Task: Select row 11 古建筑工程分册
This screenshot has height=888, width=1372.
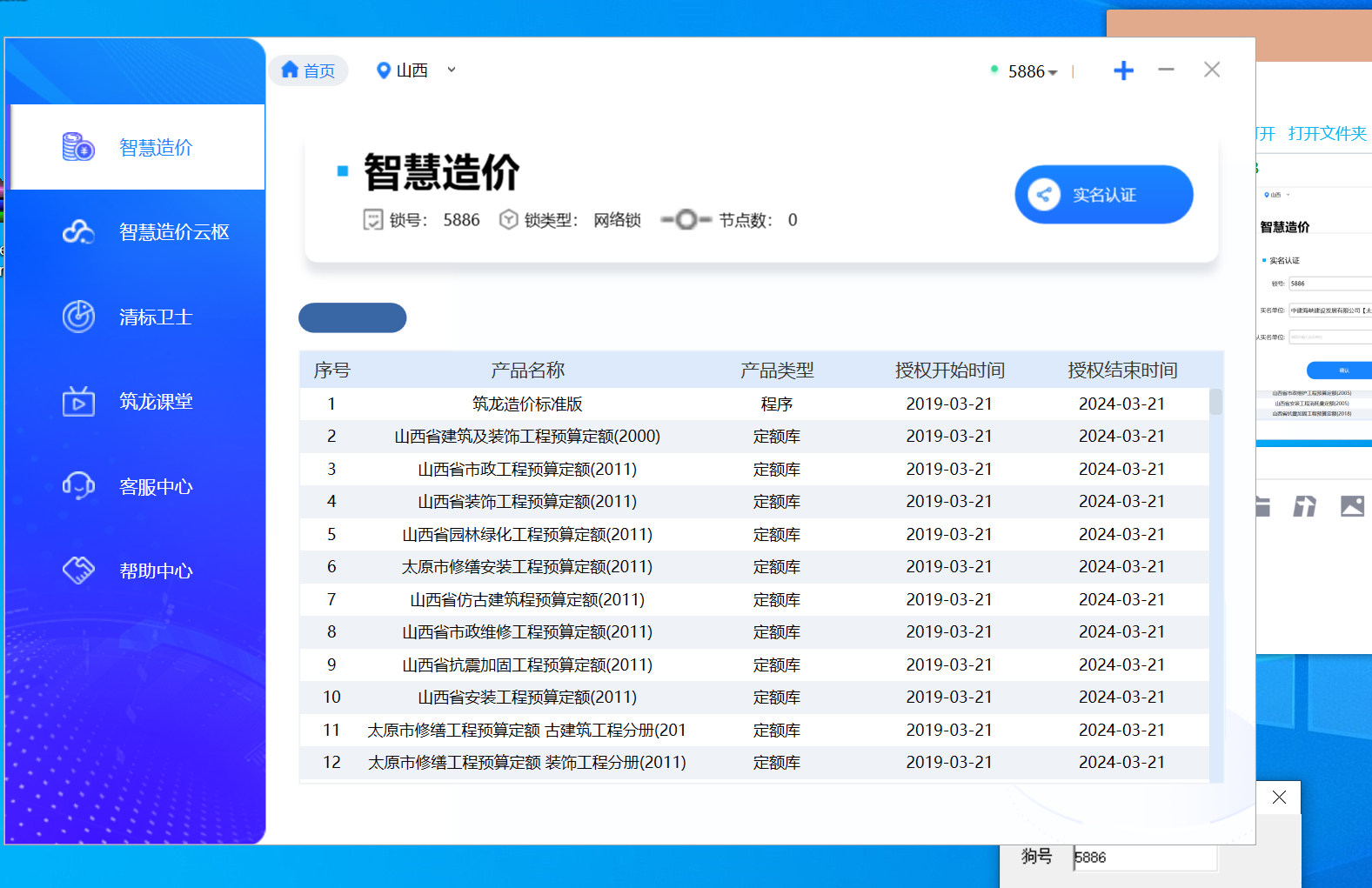Action: coord(754,731)
